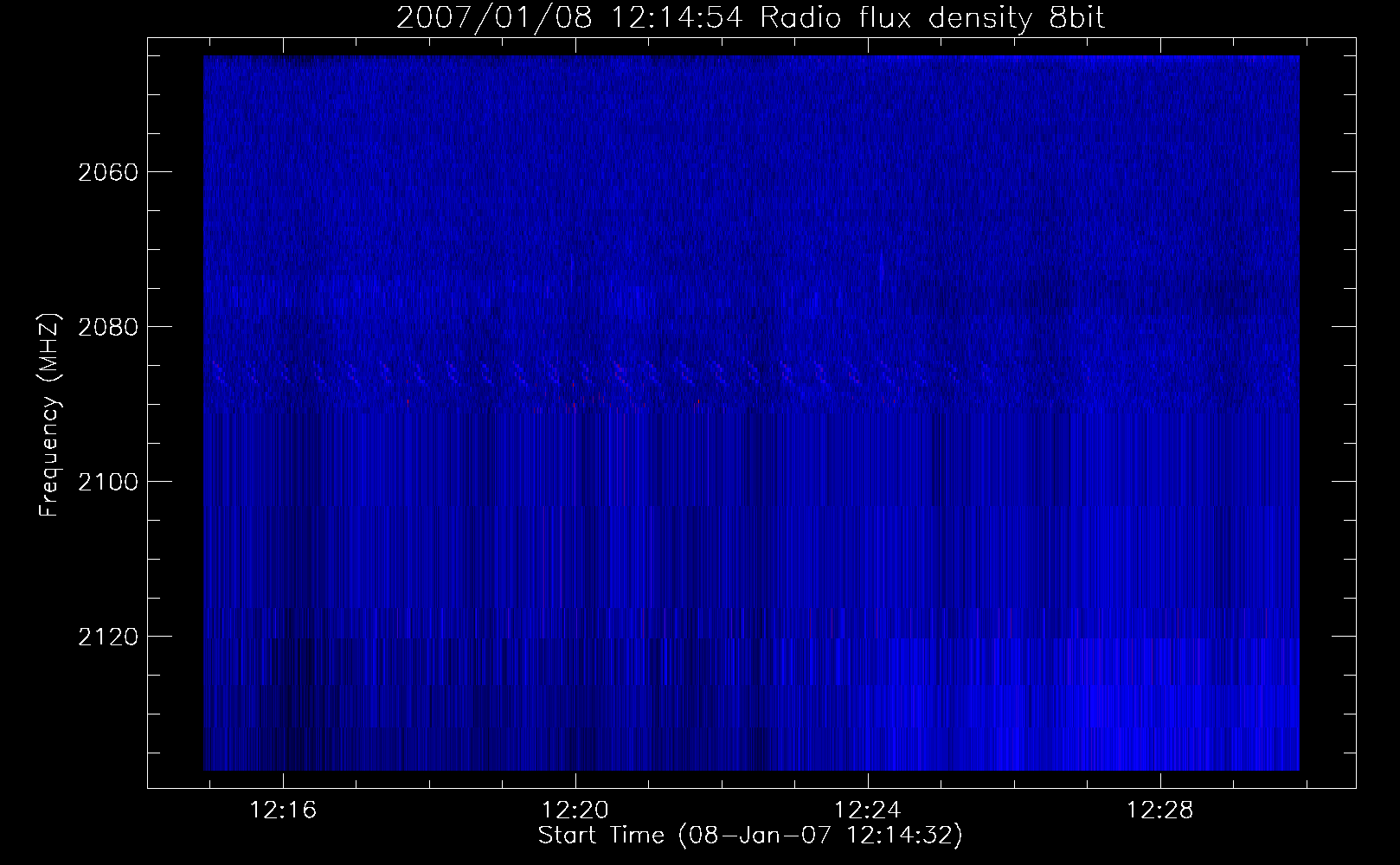Select the 2120 frequency tick label
The width and height of the screenshot is (1400, 865).
click(x=107, y=637)
